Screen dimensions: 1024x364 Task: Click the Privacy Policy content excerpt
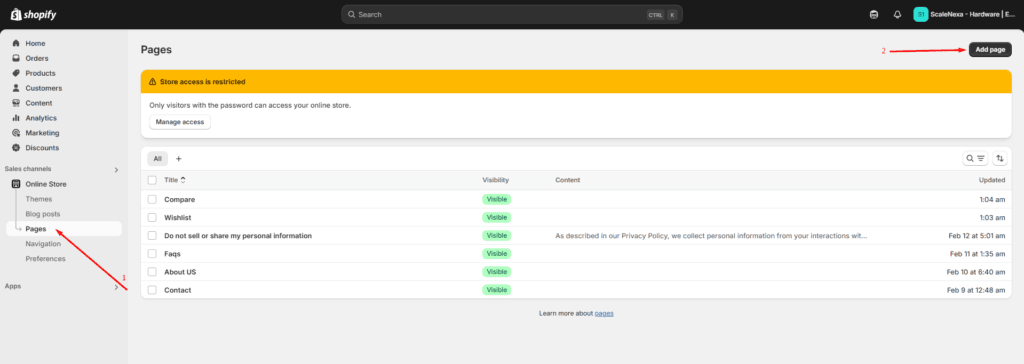click(x=711, y=235)
